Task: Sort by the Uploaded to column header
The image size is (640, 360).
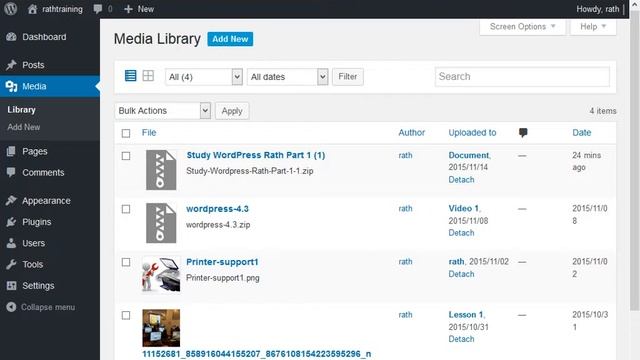Action: pyautogui.click(x=472, y=132)
